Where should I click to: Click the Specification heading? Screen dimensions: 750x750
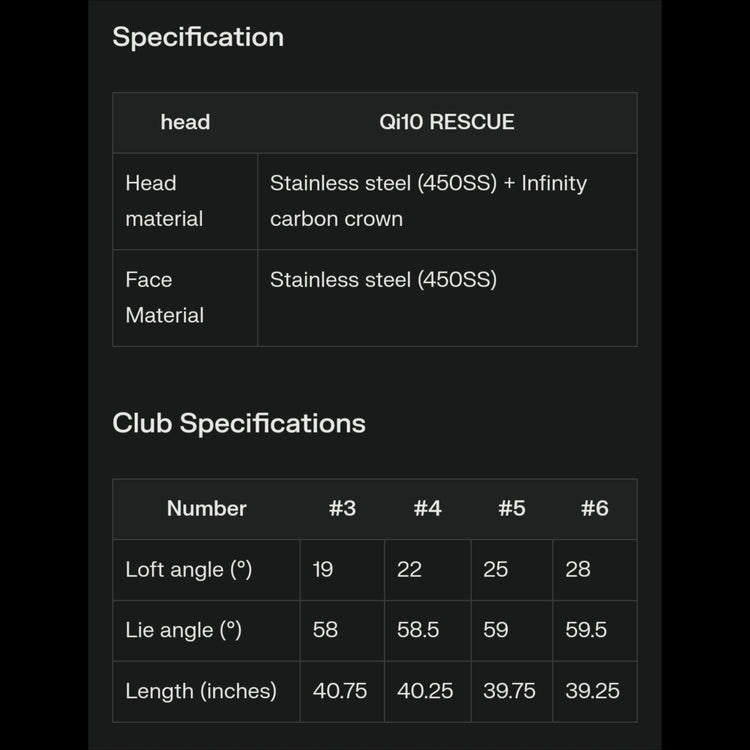198,37
